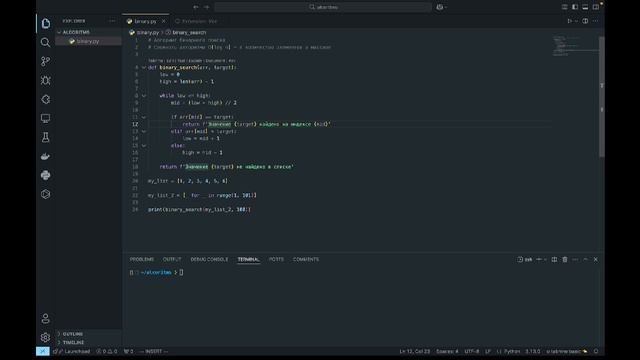The width and height of the screenshot is (640, 360).
Task: Click the Customize Layout icon
Action: [564, 7]
